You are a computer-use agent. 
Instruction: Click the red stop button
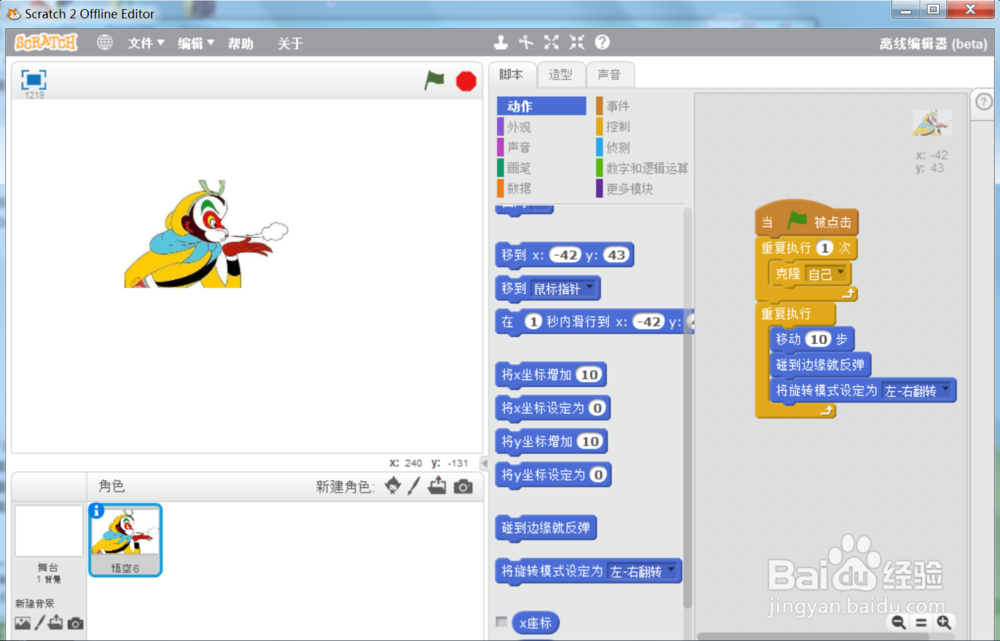(x=466, y=81)
